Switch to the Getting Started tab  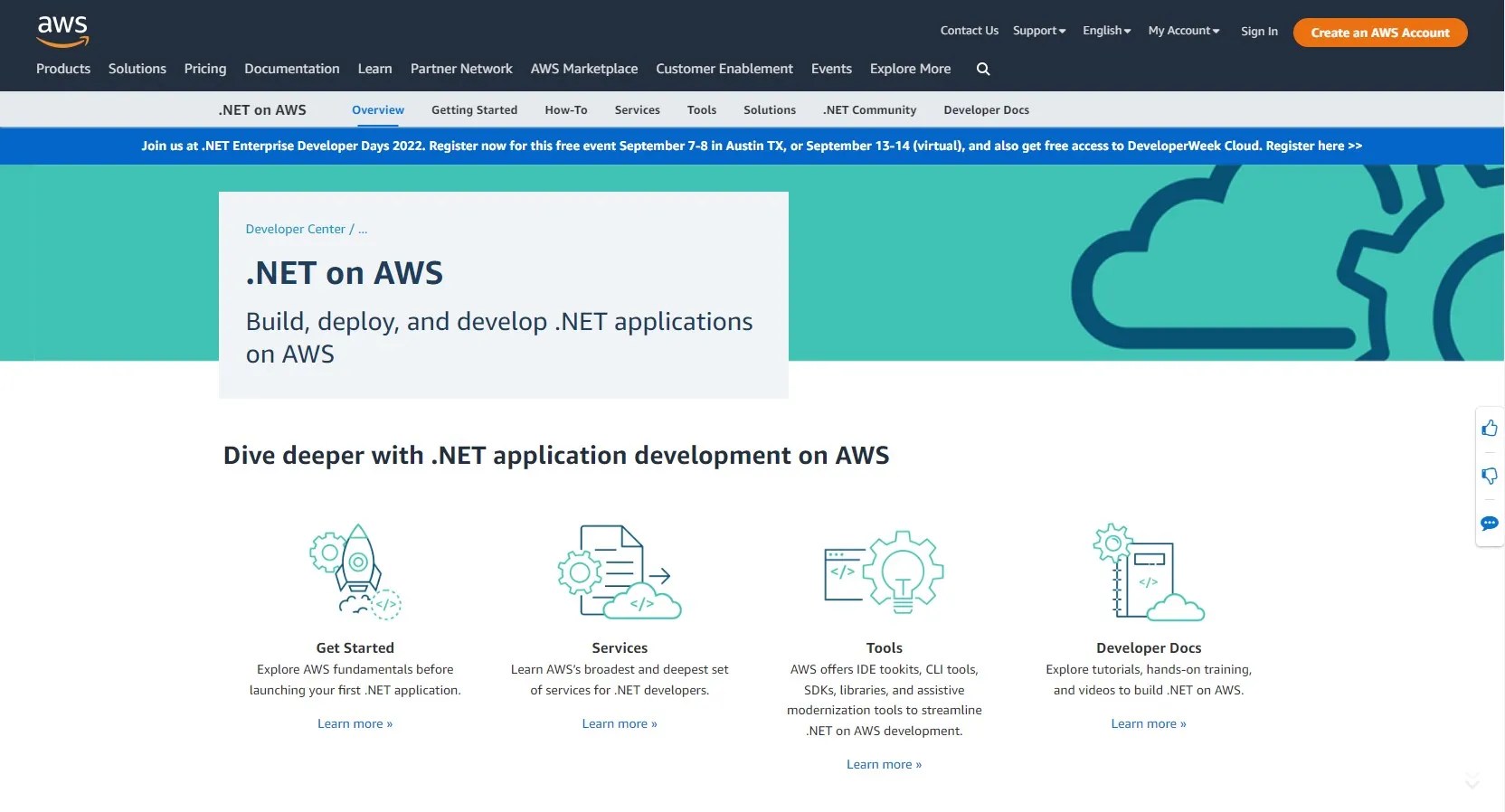(x=475, y=109)
